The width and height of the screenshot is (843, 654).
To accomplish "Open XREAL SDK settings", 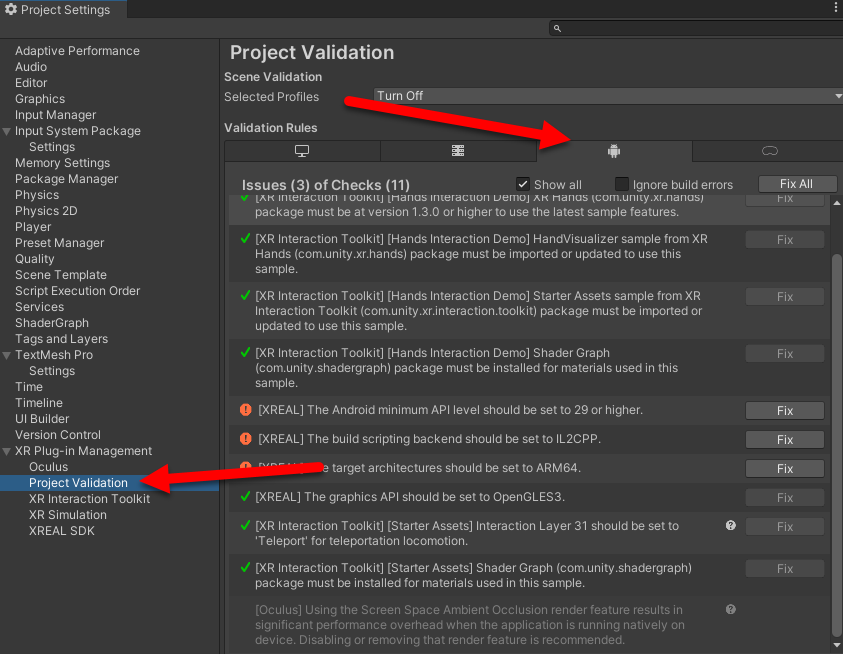I will pyautogui.click(x=62, y=531).
